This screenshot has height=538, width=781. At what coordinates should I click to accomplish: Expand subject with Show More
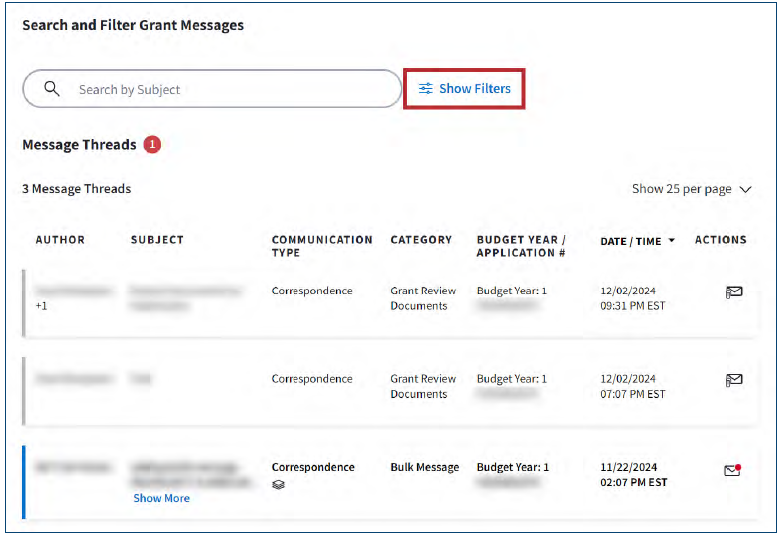tap(161, 498)
